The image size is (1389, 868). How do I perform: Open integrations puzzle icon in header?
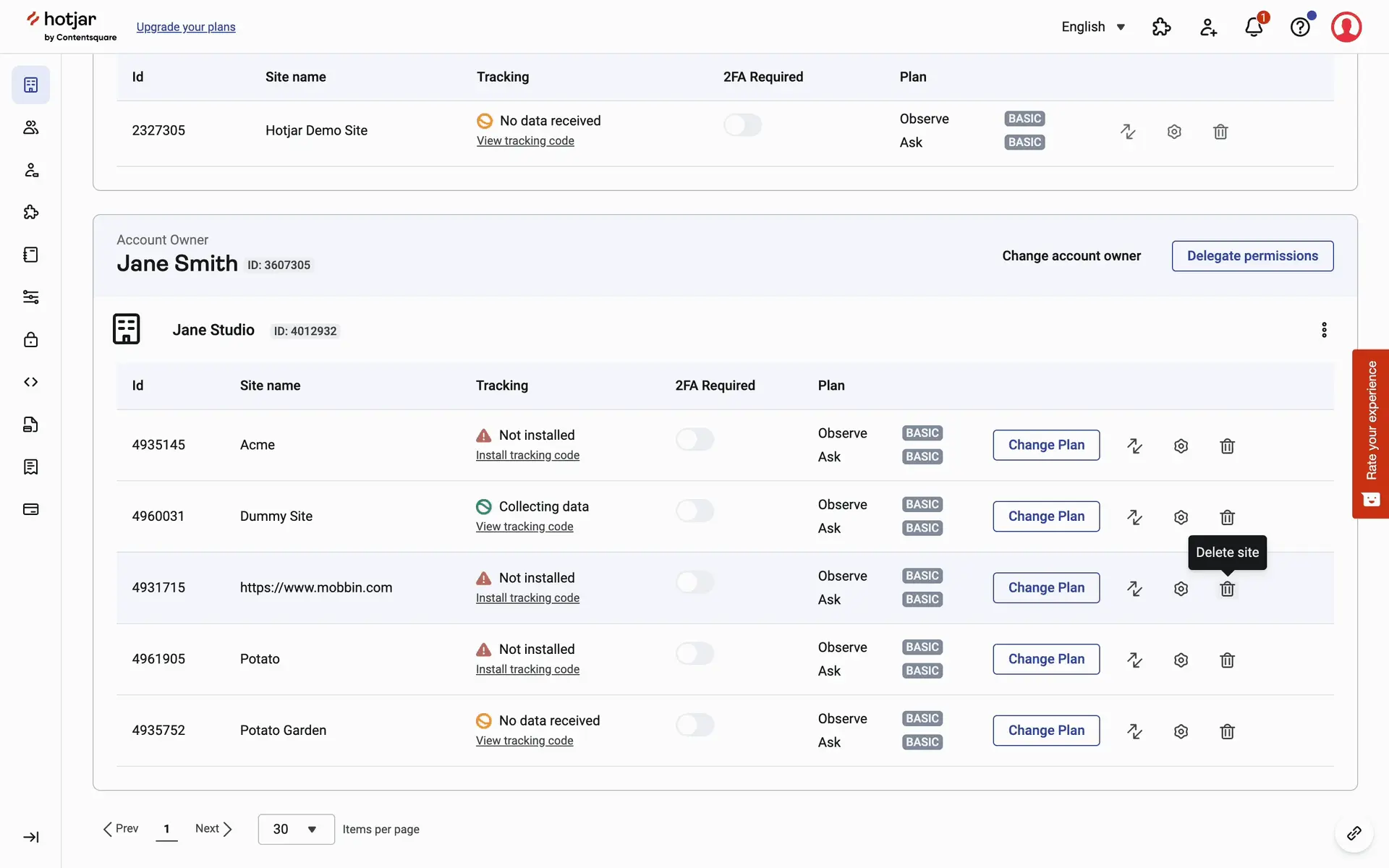coord(1161,27)
